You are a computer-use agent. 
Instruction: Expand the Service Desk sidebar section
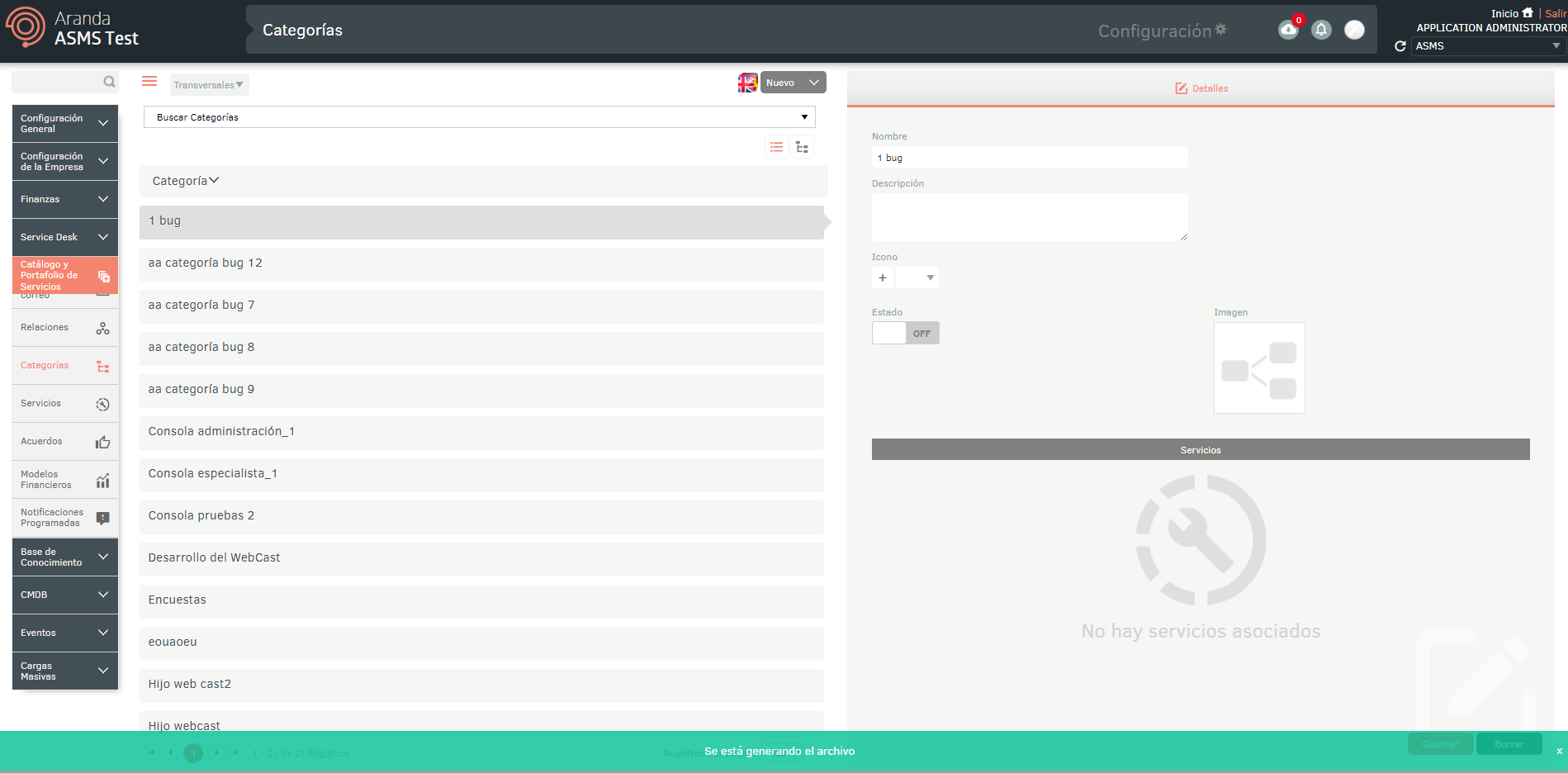pos(65,237)
